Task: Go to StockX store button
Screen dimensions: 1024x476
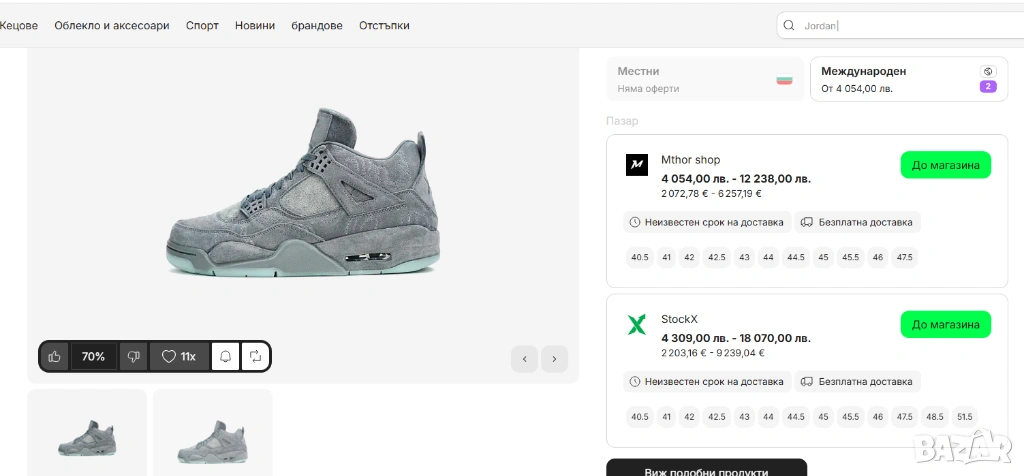Action: coord(945,324)
